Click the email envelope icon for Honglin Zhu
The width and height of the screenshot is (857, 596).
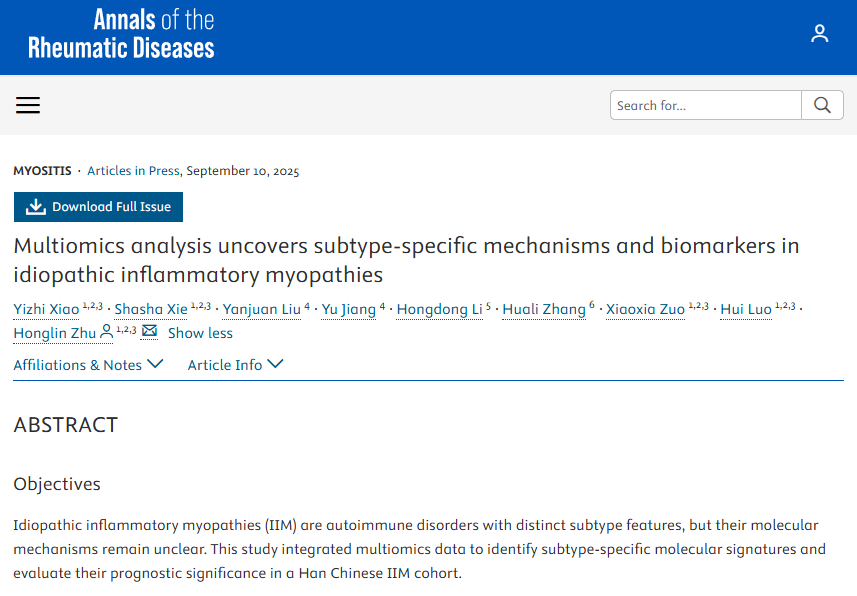(149, 332)
